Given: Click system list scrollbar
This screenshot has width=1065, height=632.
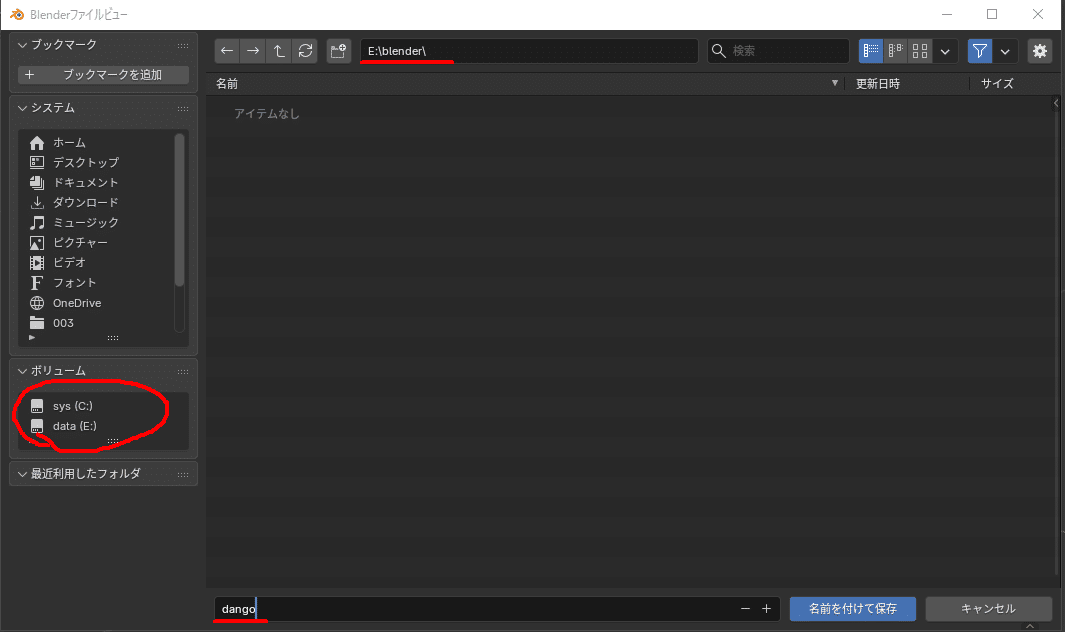Looking at the screenshot, I should [179, 210].
